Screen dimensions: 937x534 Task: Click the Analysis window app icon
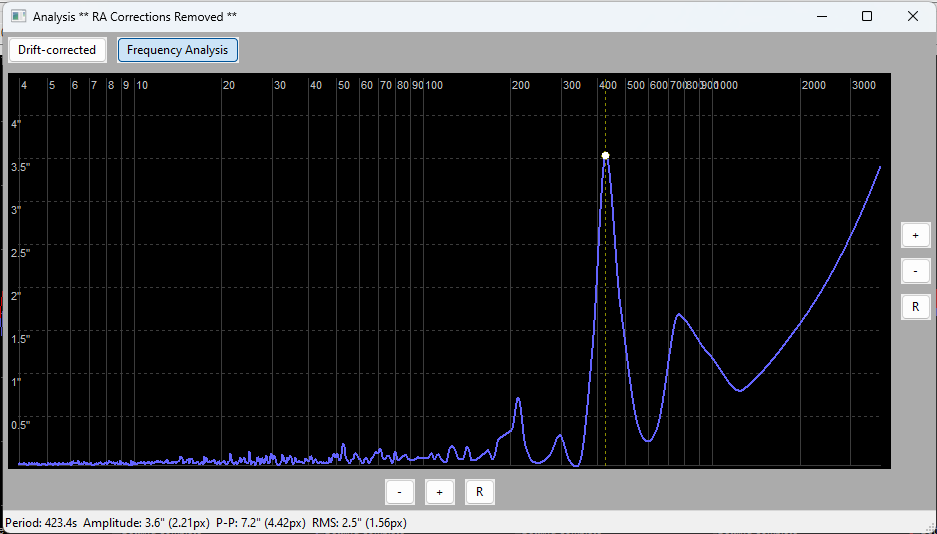click(19, 16)
